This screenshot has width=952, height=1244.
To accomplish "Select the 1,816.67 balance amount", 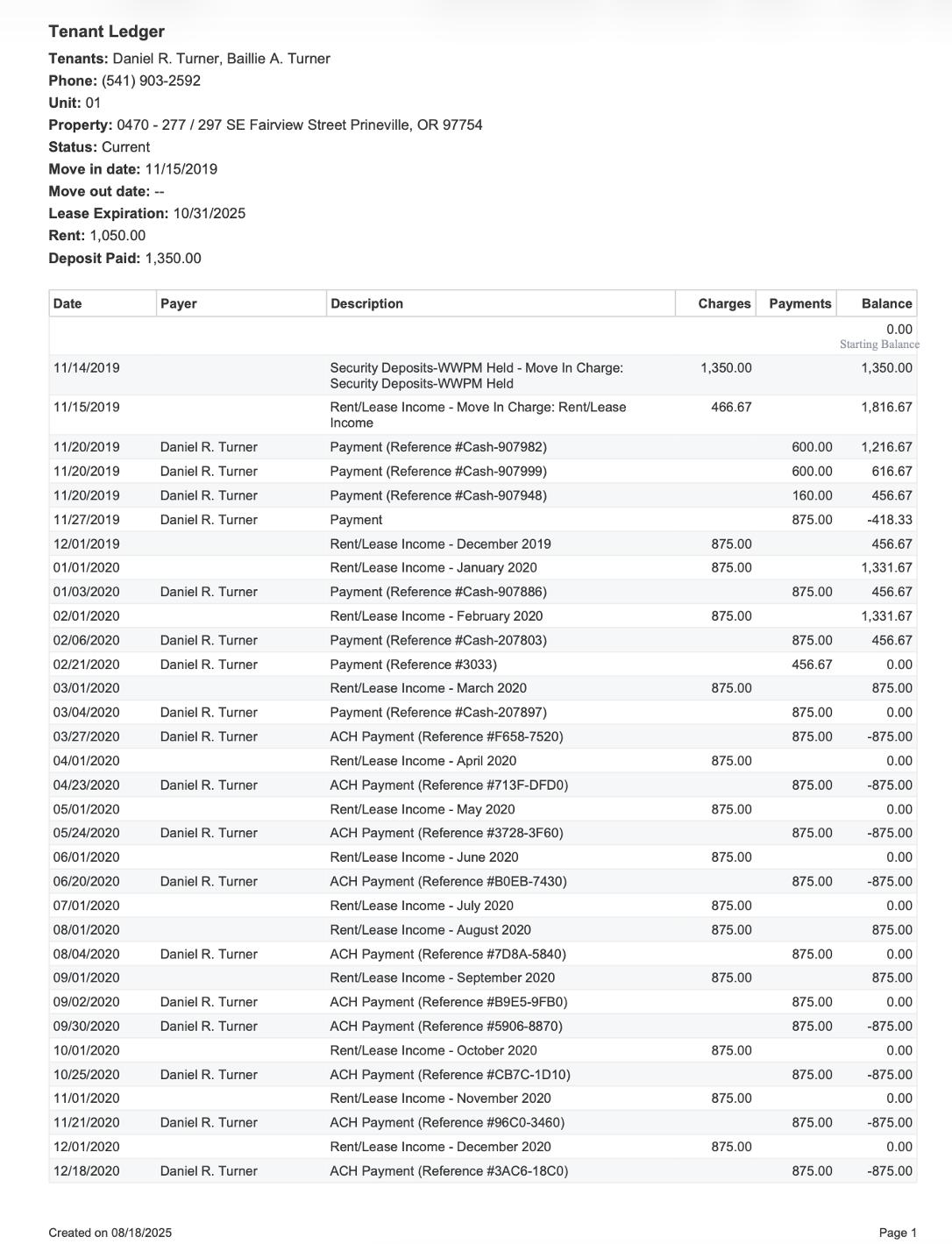I will pyautogui.click(x=886, y=407).
